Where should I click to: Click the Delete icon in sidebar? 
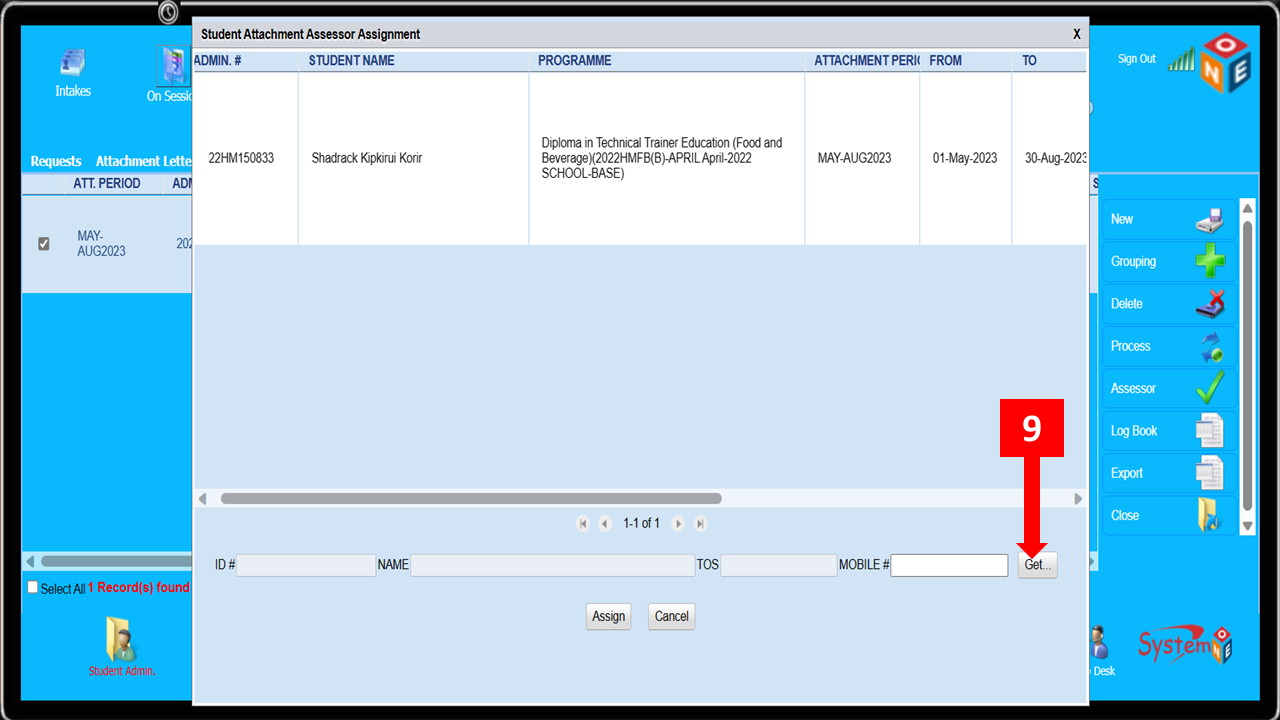point(1209,304)
